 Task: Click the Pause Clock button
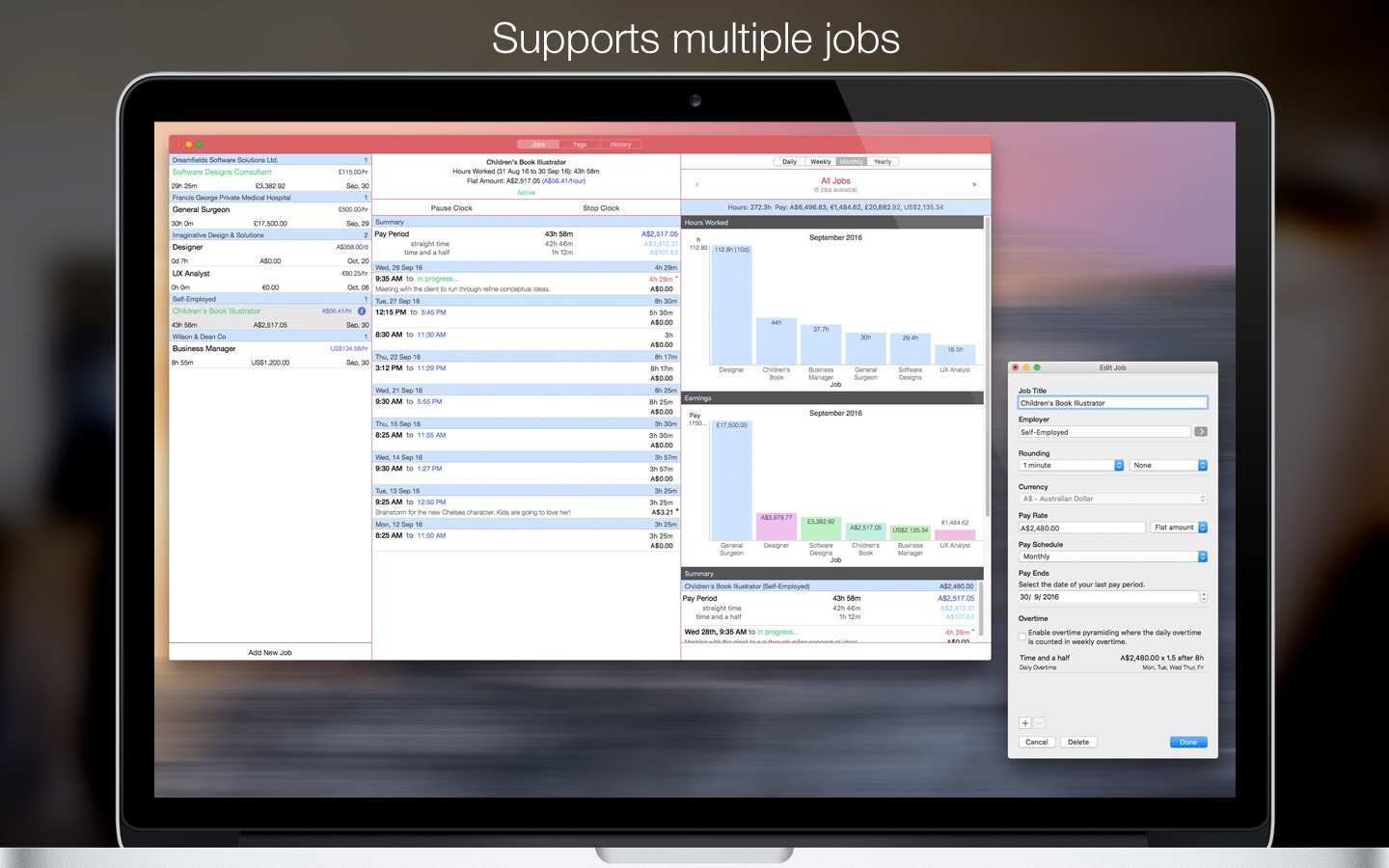451,208
